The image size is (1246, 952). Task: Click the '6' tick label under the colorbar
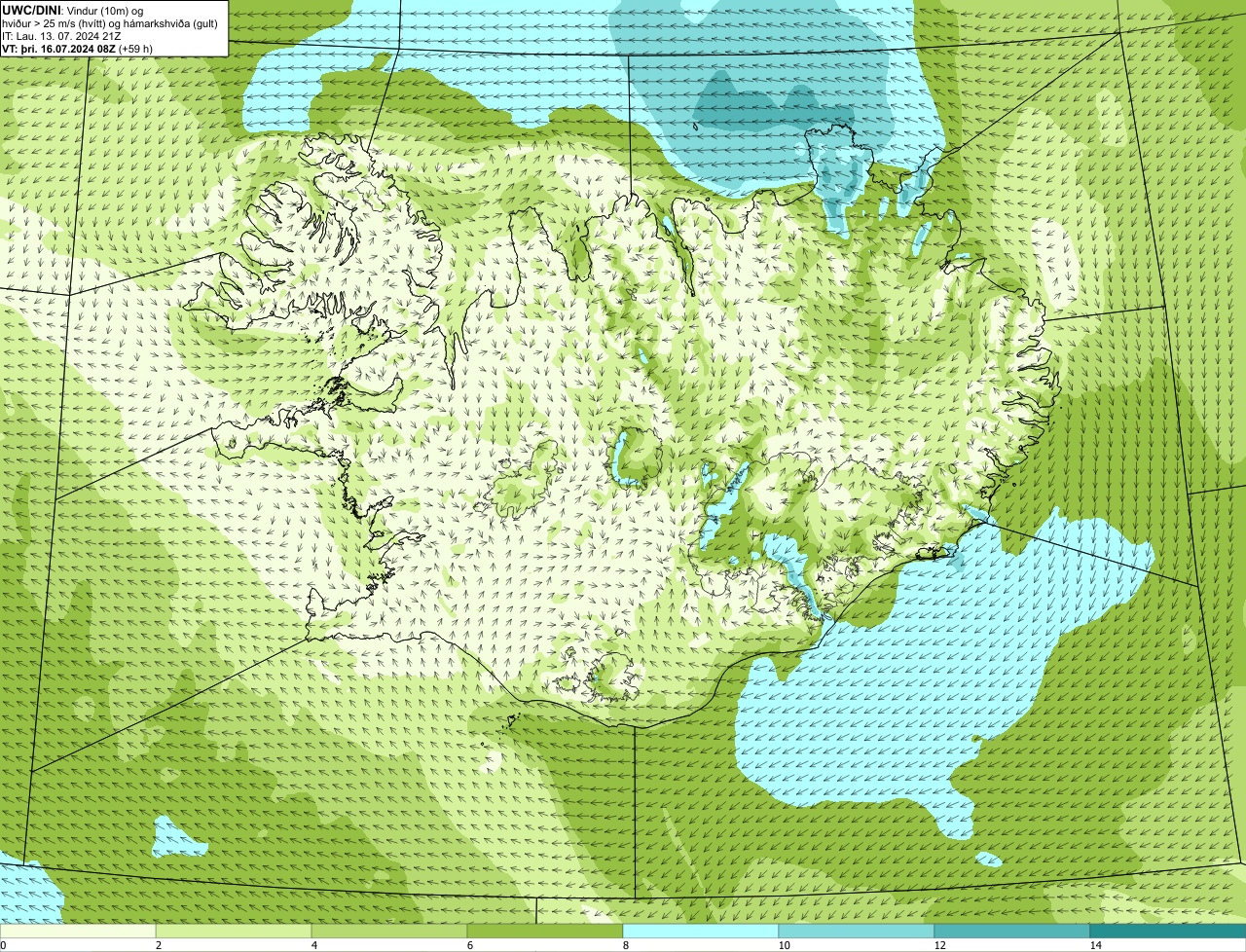pyautogui.click(x=469, y=945)
